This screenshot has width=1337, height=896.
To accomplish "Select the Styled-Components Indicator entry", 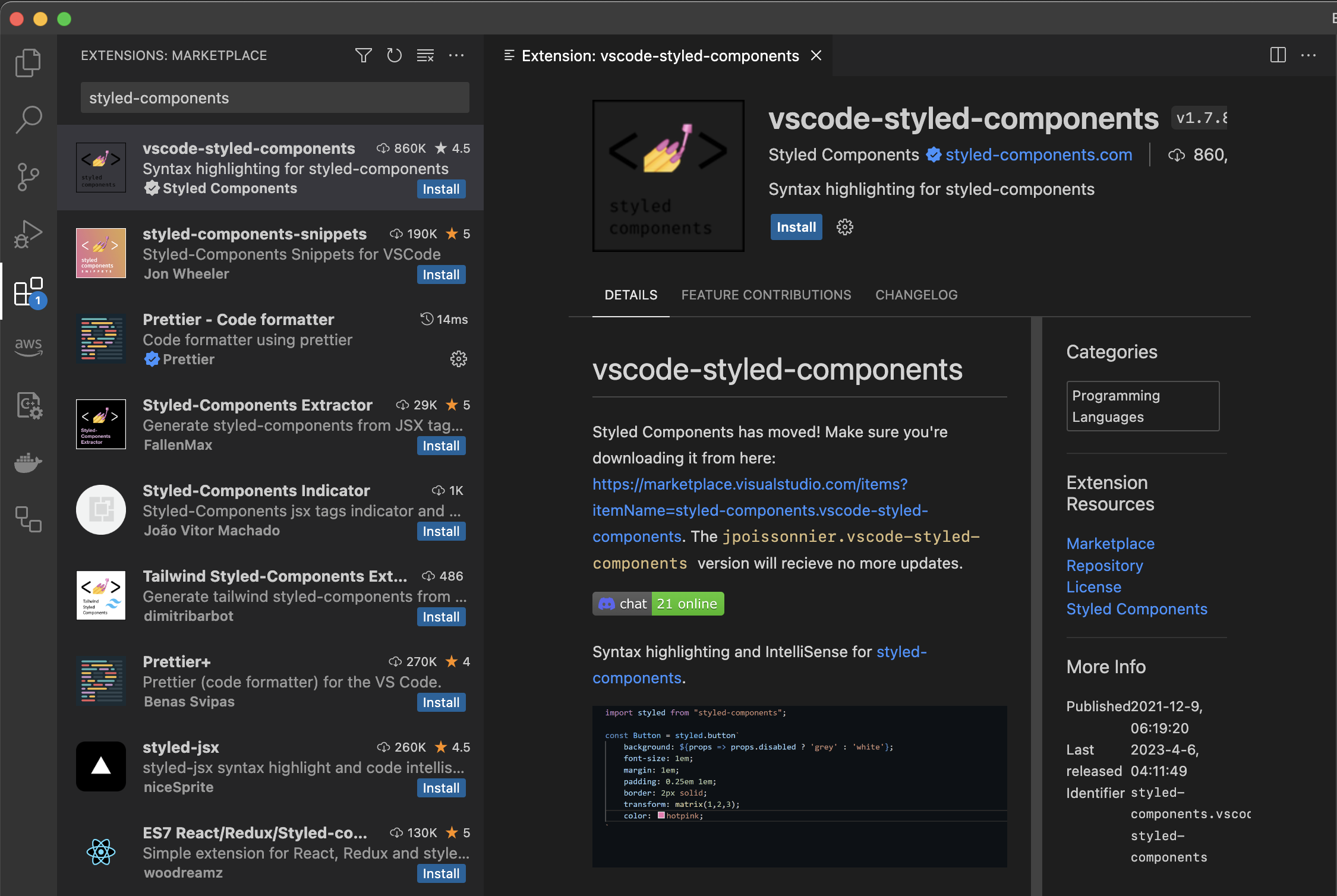I will [270, 510].
